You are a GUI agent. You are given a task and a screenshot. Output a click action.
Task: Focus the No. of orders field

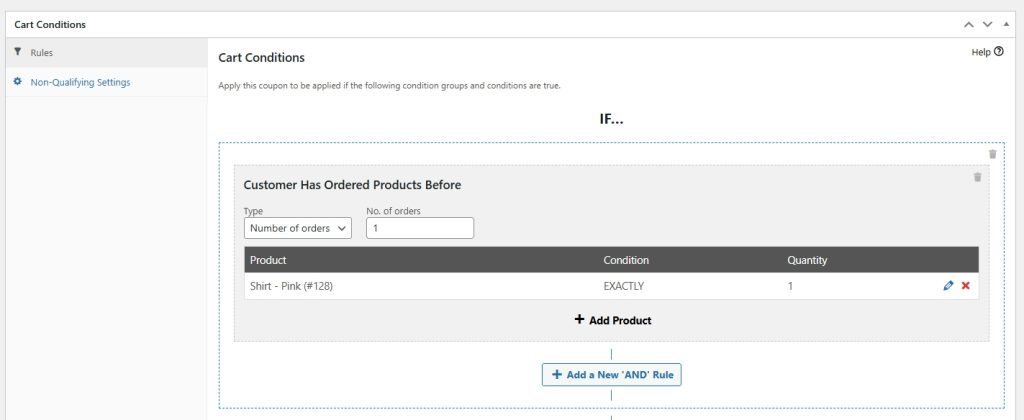tap(420, 228)
